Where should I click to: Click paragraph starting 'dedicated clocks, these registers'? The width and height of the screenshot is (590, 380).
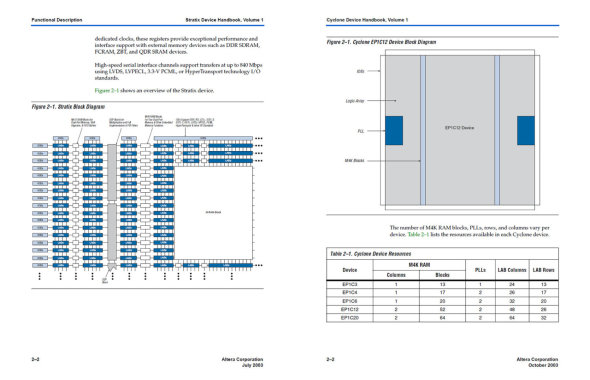tap(177, 45)
